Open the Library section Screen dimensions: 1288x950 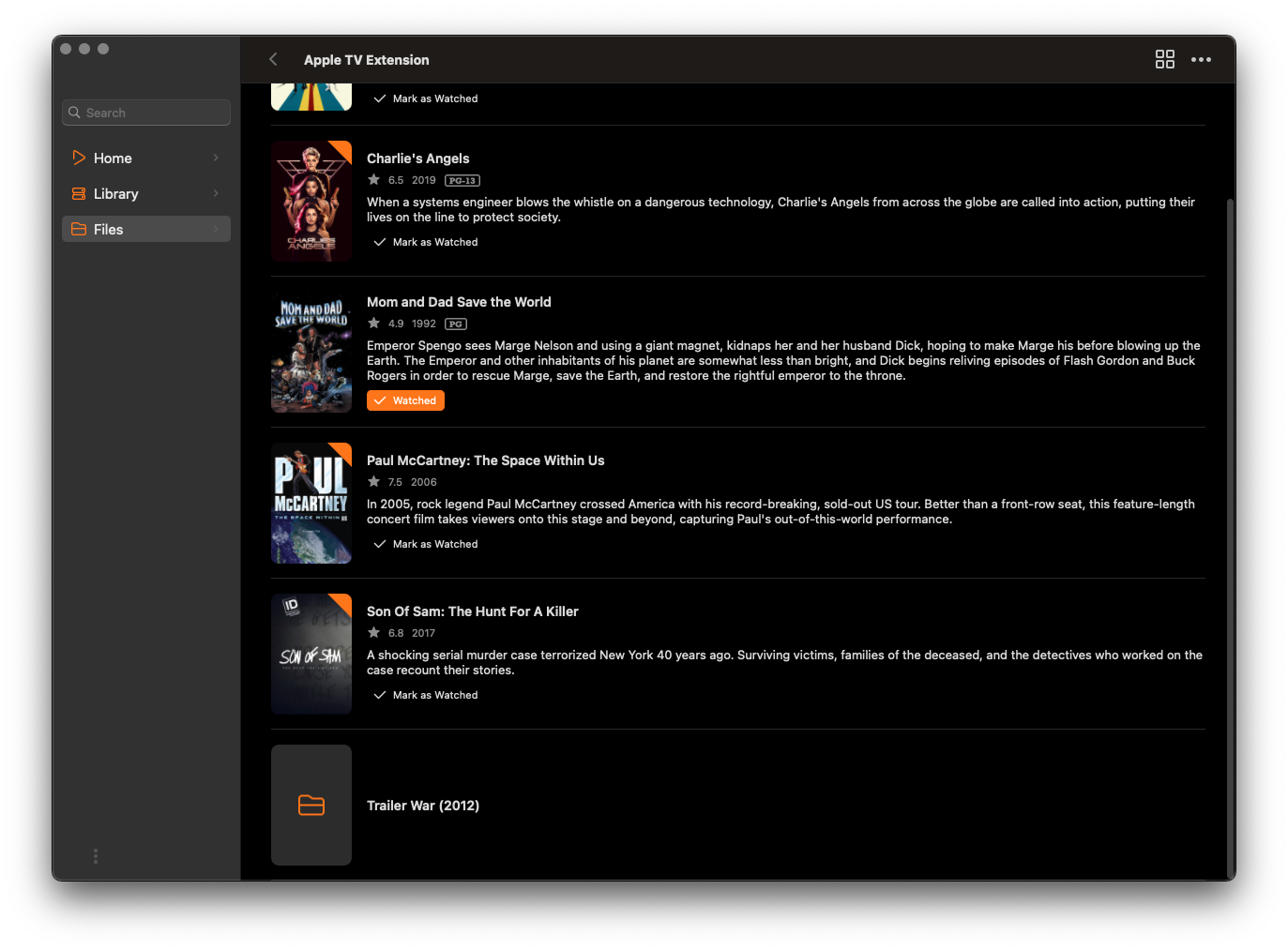[x=146, y=193]
